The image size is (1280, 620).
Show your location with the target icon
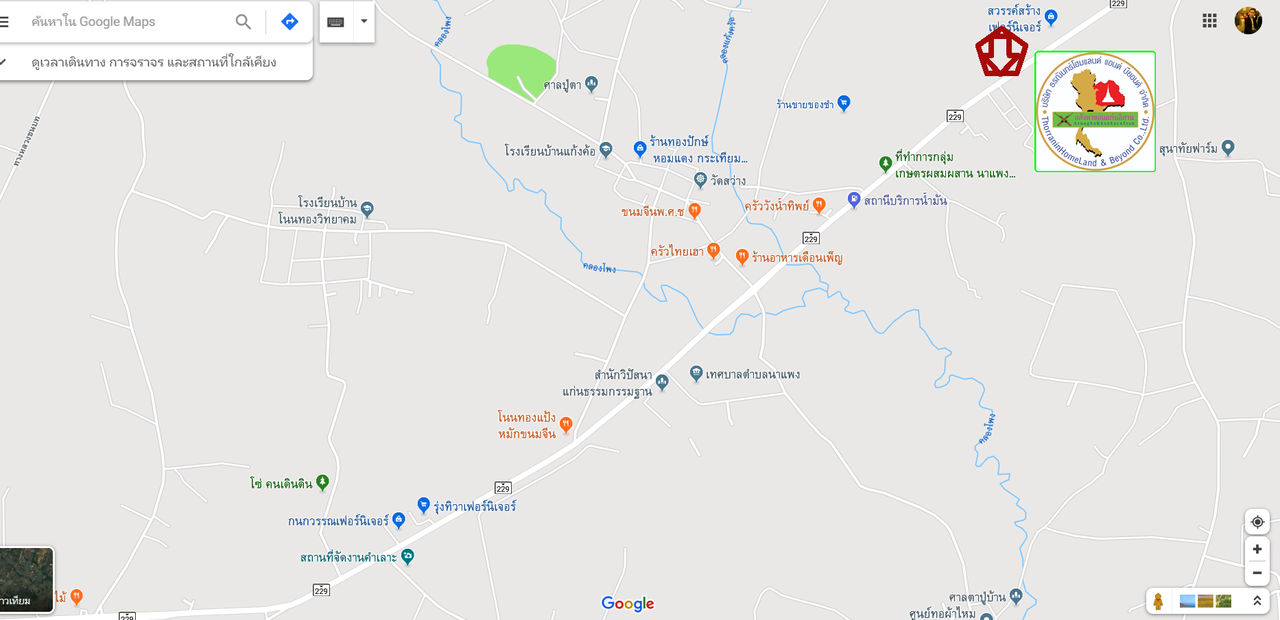pos(1257,522)
